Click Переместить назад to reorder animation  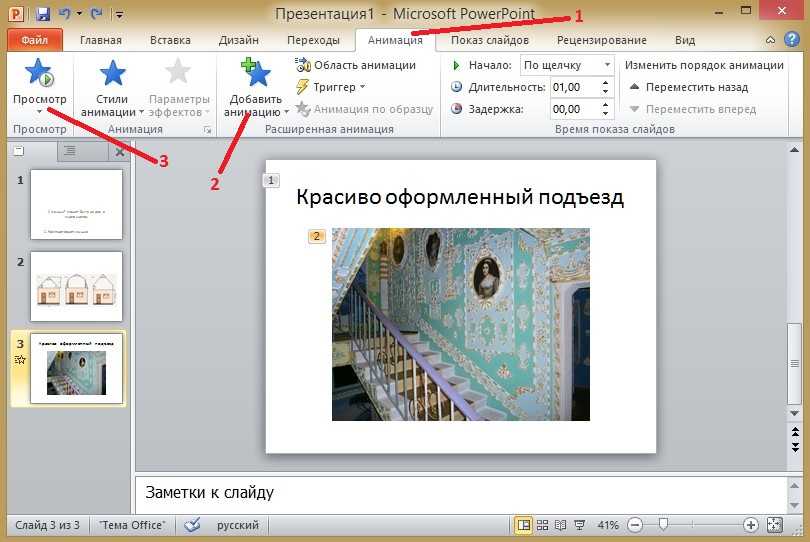[x=689, y=87]
